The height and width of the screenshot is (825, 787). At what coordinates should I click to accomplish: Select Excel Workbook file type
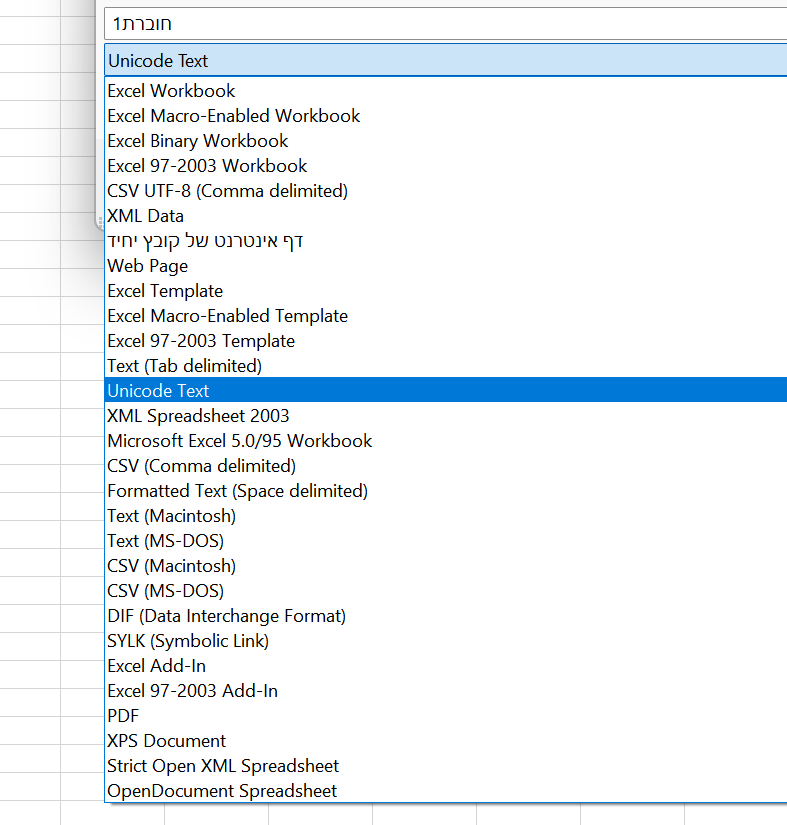[446, 91]
